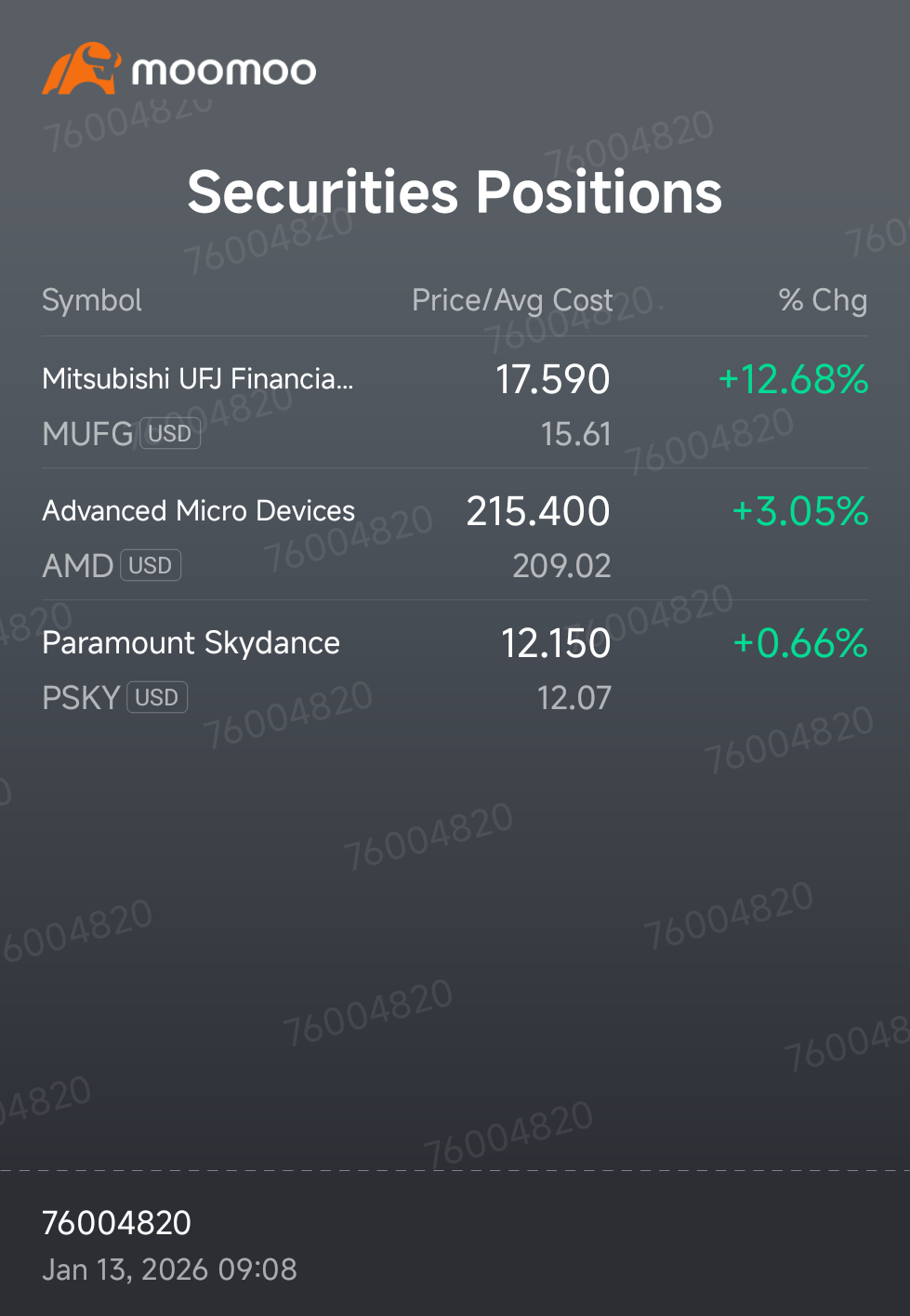910x1316 pixels.
Task: Sort by the % Chg column header
Action: [823, 300]
